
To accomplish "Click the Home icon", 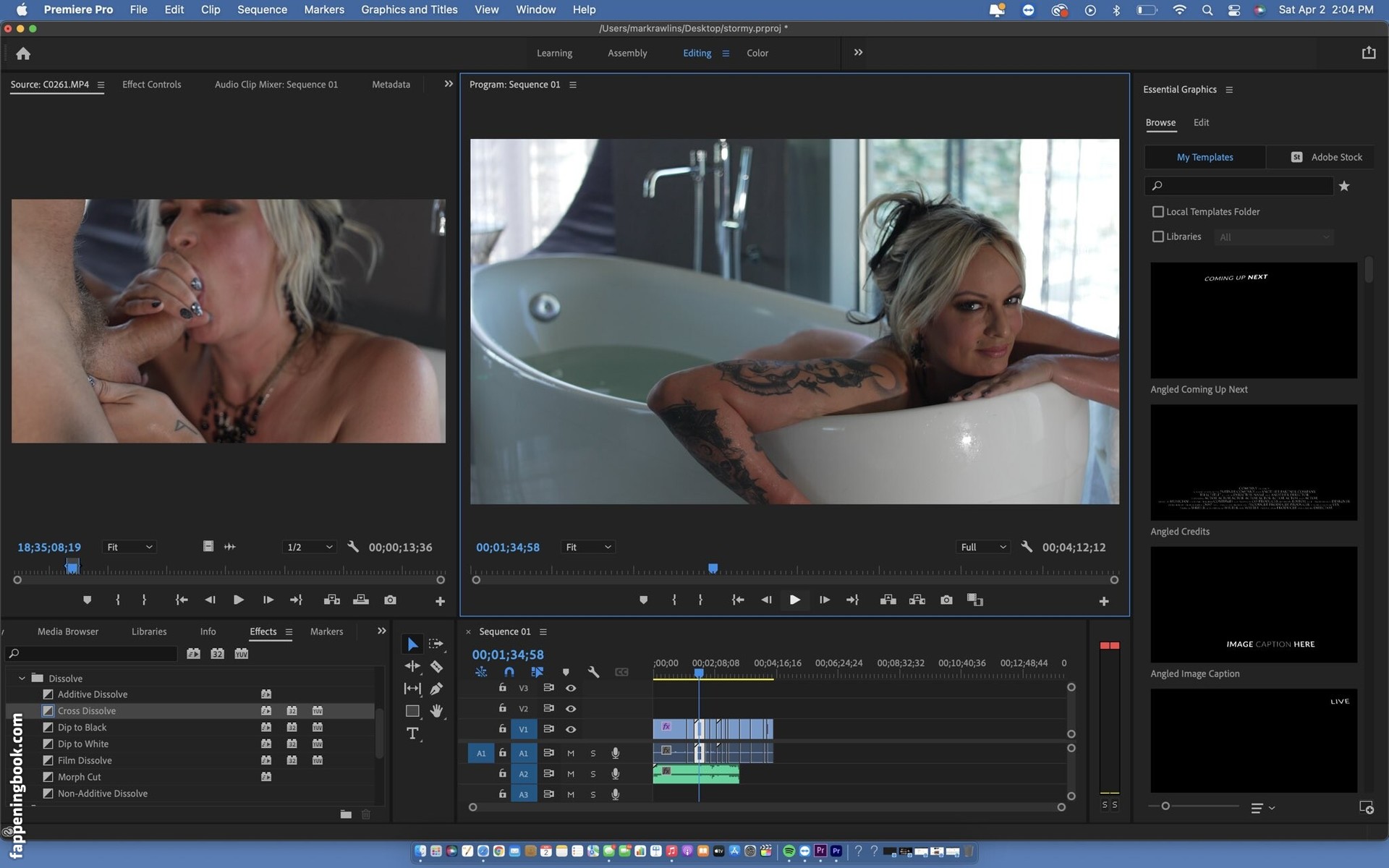I will coord(23,54).
